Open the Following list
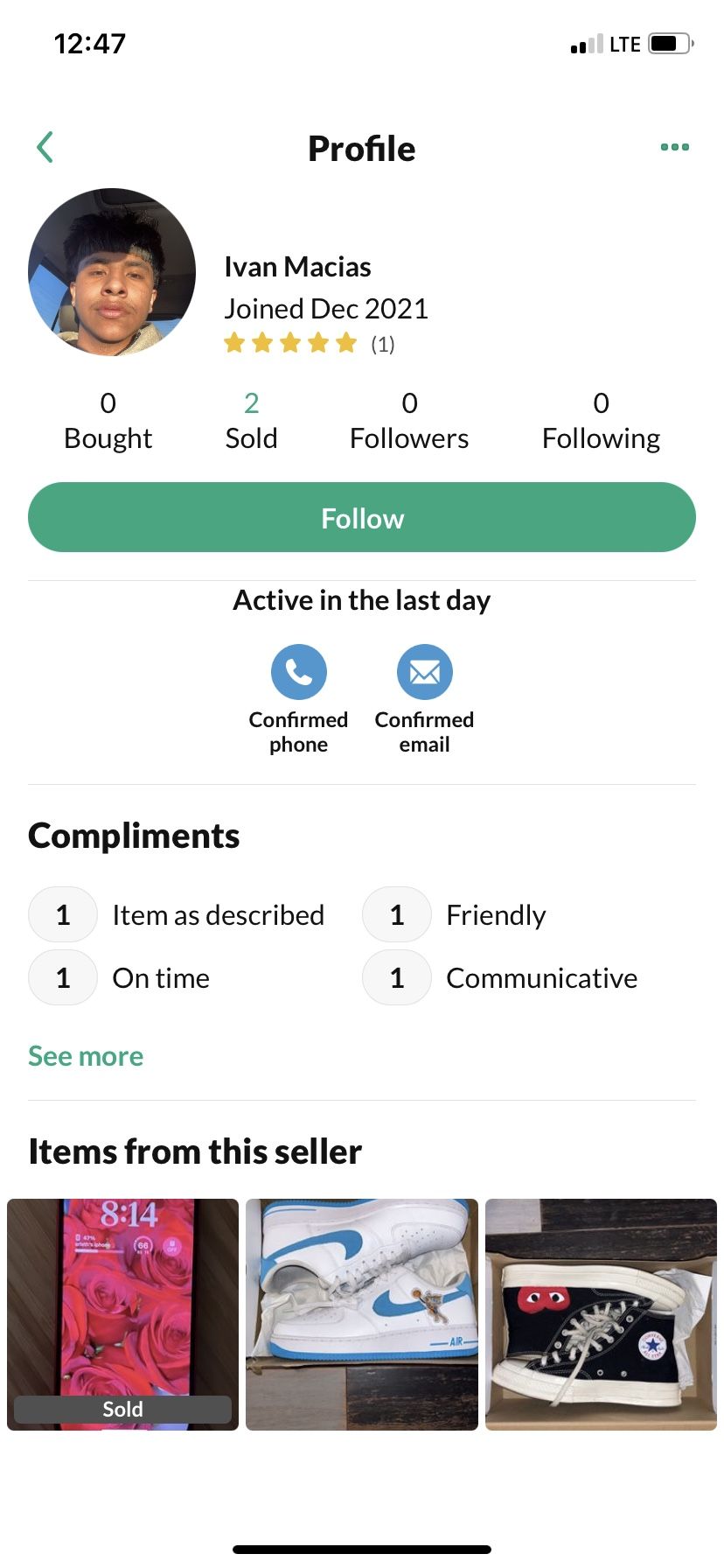Viewport: 724px width, 1568px height. pos(601,420)
